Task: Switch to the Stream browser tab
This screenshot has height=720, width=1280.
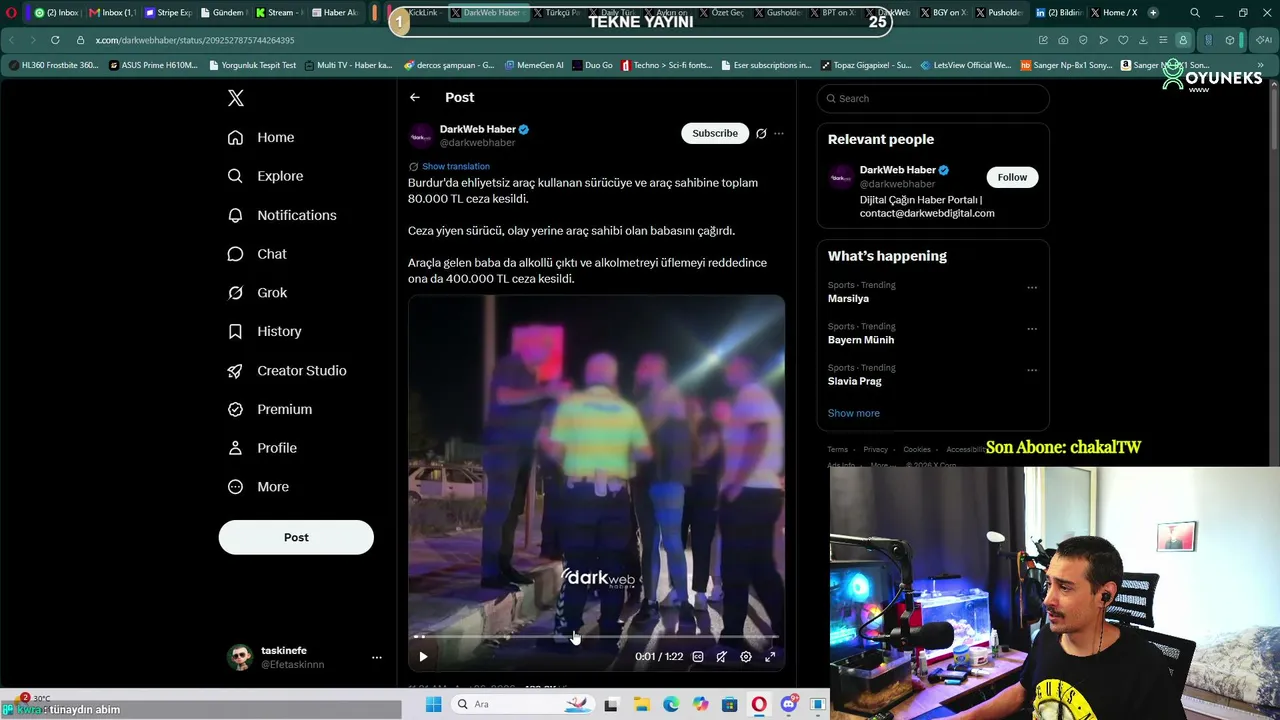Action: [280, 13]
